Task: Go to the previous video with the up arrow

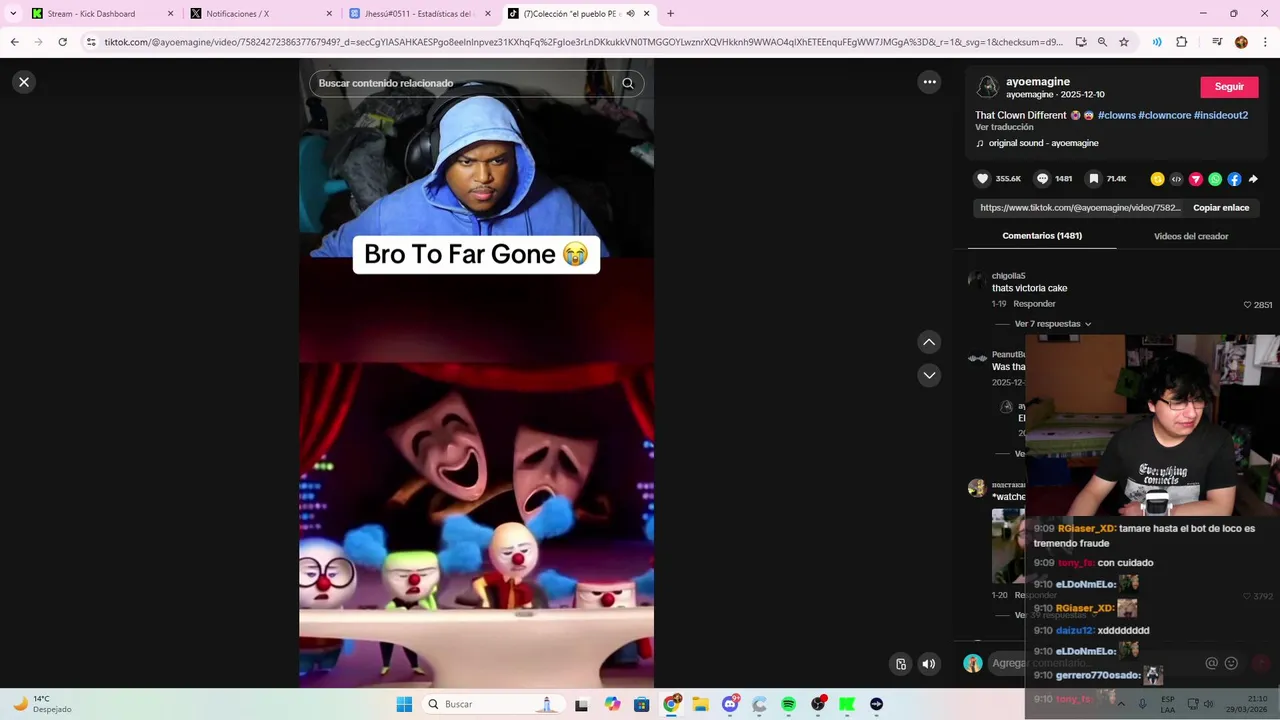Action: click(929, 342)
